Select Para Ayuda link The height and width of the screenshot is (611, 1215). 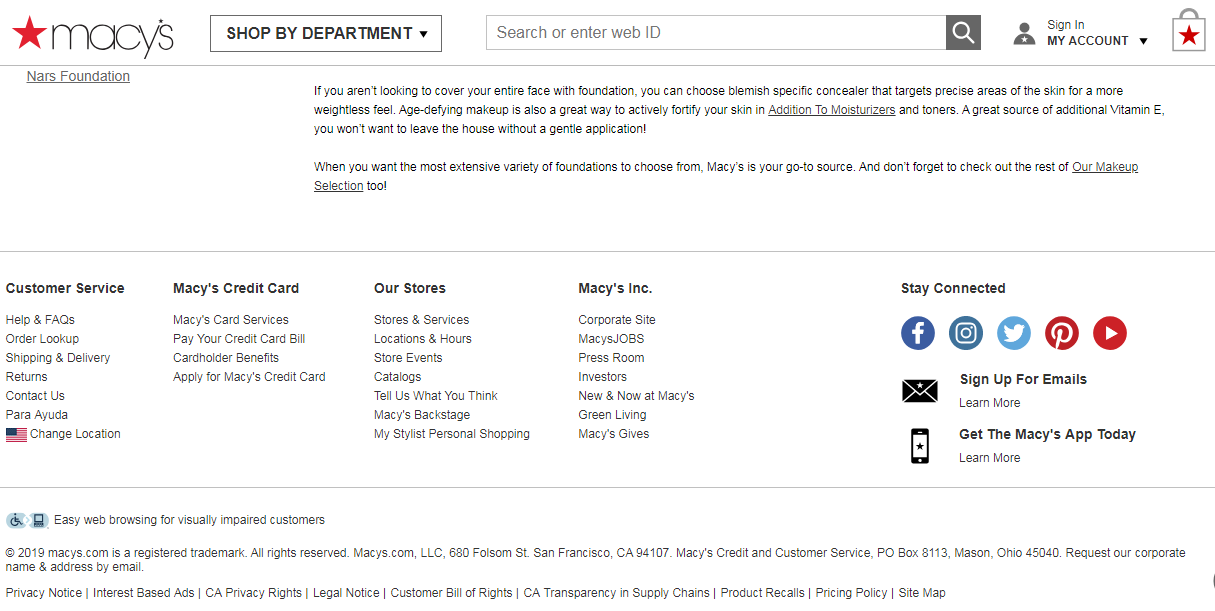[37, 415]
